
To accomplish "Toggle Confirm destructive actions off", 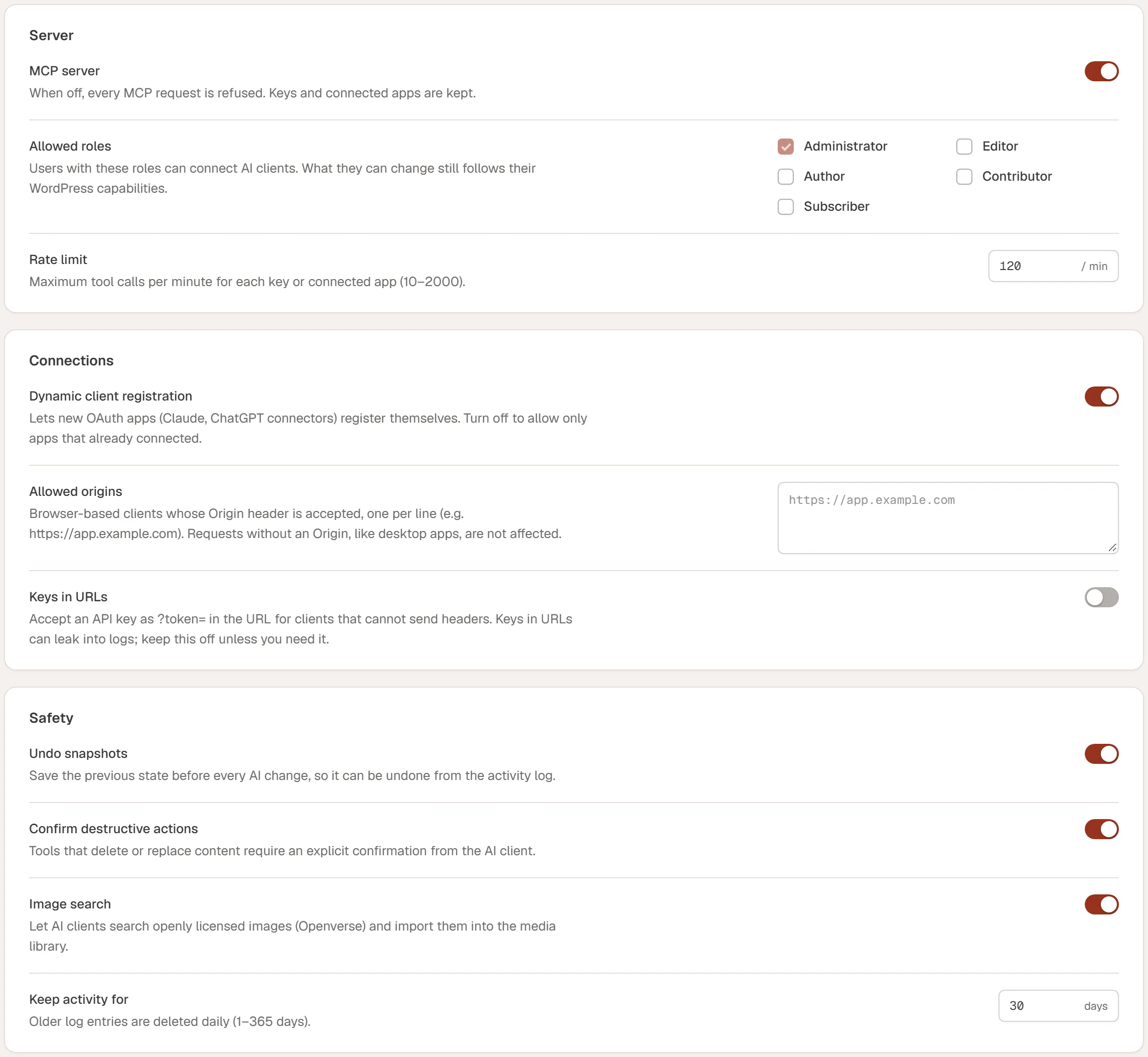I will point(1101,829).
